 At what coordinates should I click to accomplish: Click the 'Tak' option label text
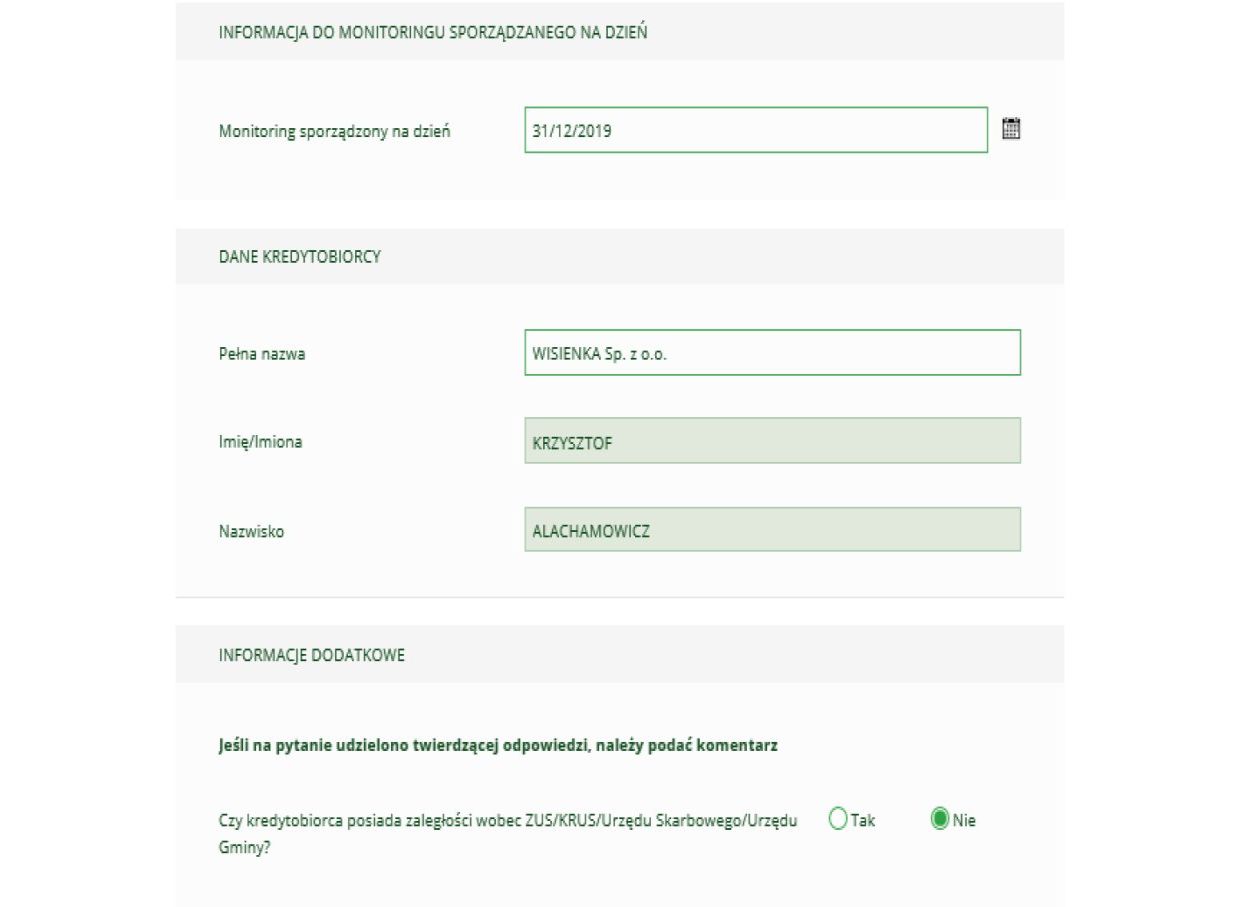click(x=863, y=821)
